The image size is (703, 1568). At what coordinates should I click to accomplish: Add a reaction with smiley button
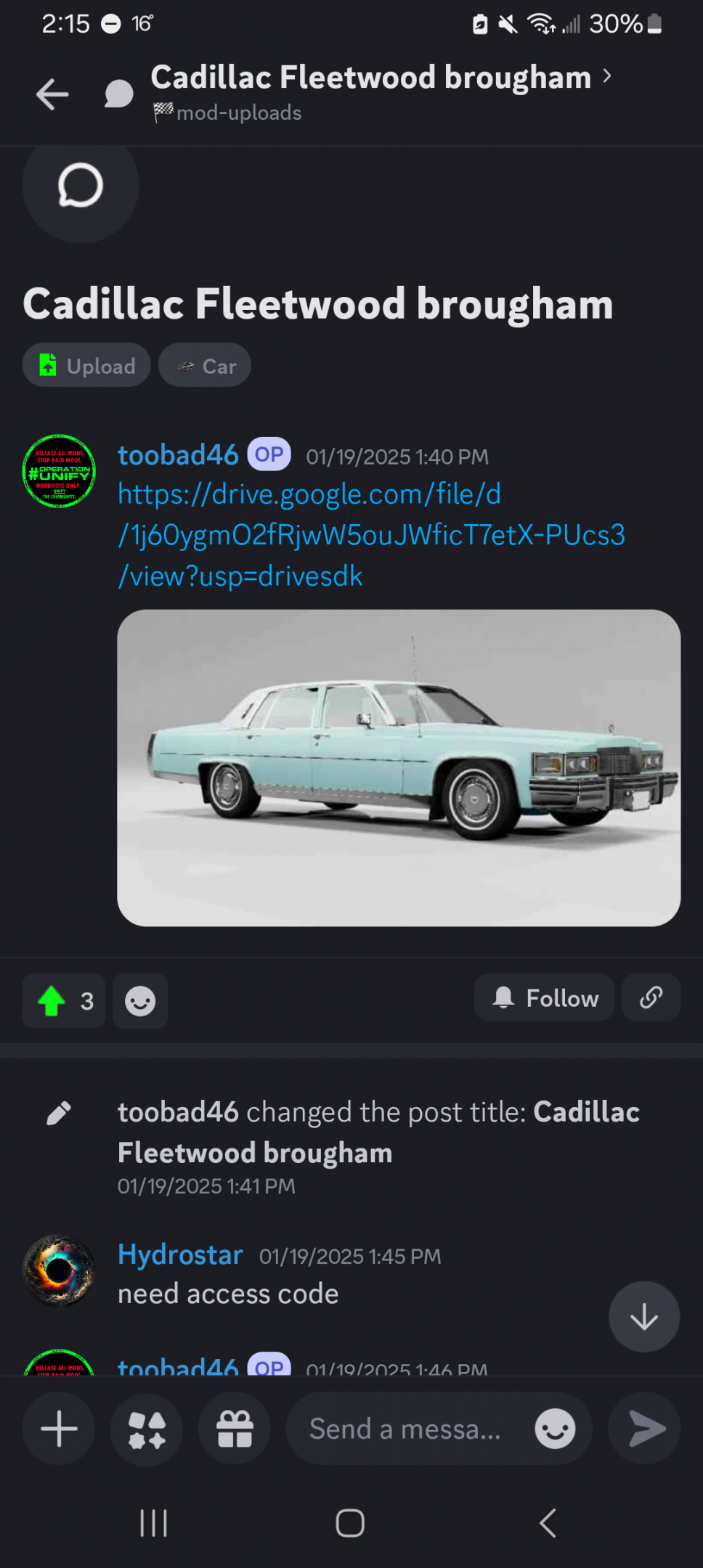point(140,1001)
